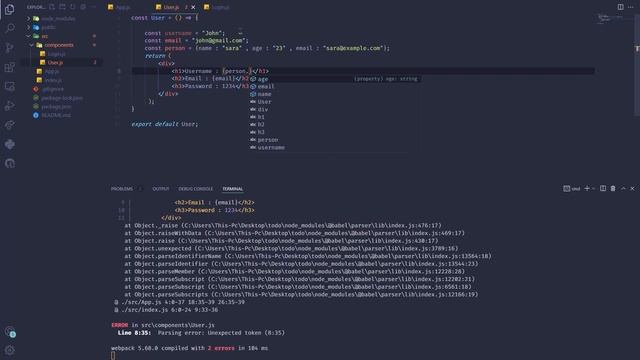Open package-lock.json in the file tree
640x360 pixels.
[62, 98]
